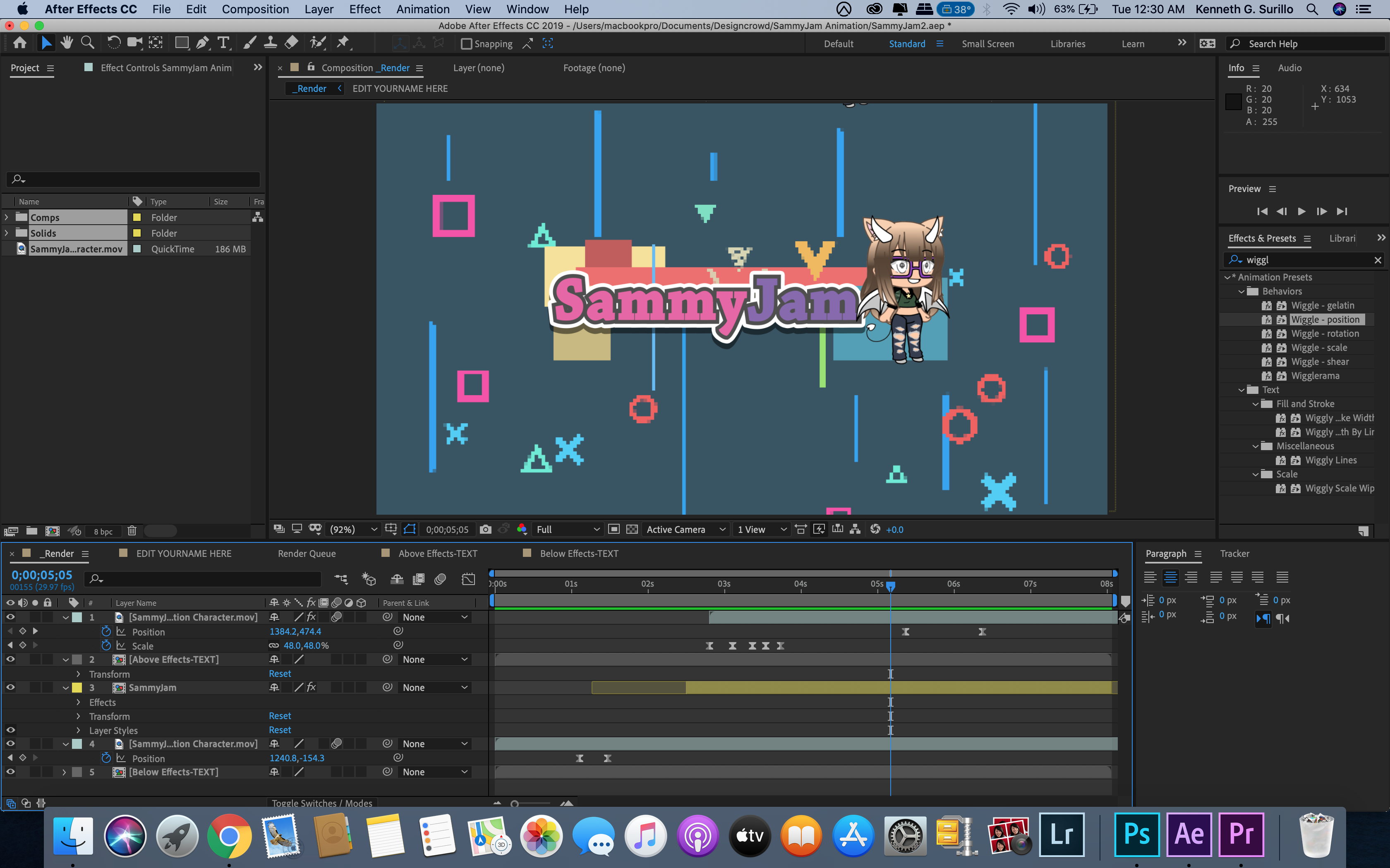The width and height of the screenshot is (1390, 868).
Task: Toggle transparency grid in viewer
Action: pyautogui.click(x=632, y=529)
